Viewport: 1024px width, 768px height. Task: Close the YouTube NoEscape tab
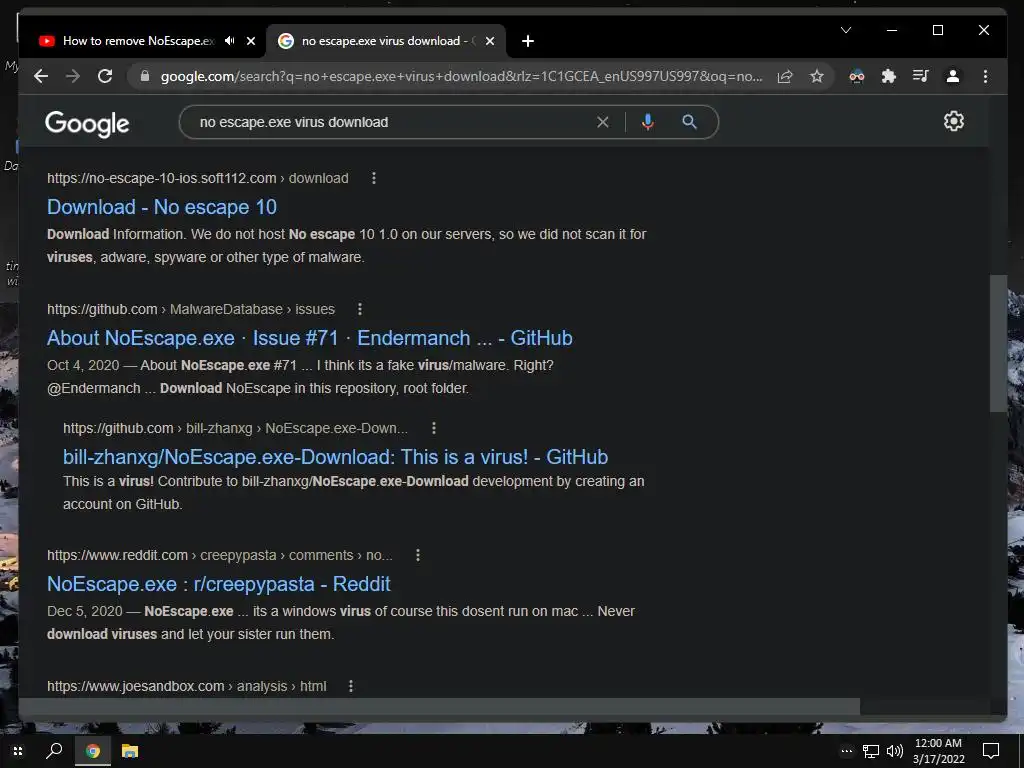tap(251, 40)
